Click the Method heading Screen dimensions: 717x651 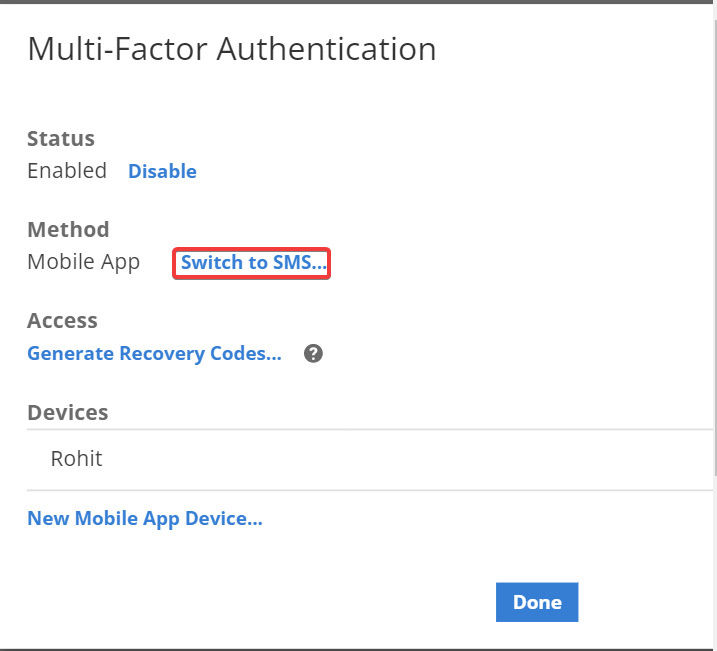point(68,229)
